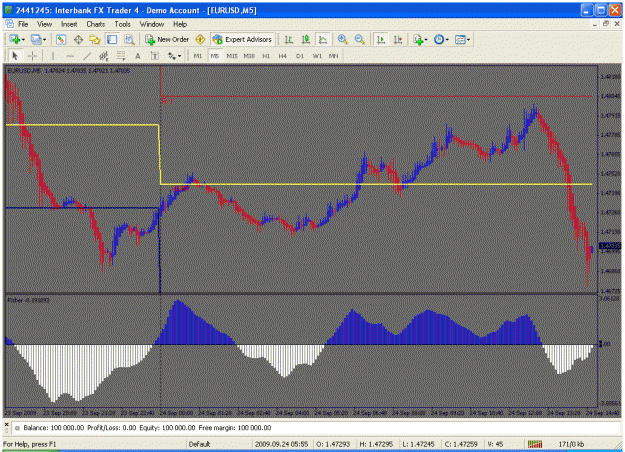Restore the inner chart window
Viewport: 625px width, 452px height.
click(x=606, y=24)
